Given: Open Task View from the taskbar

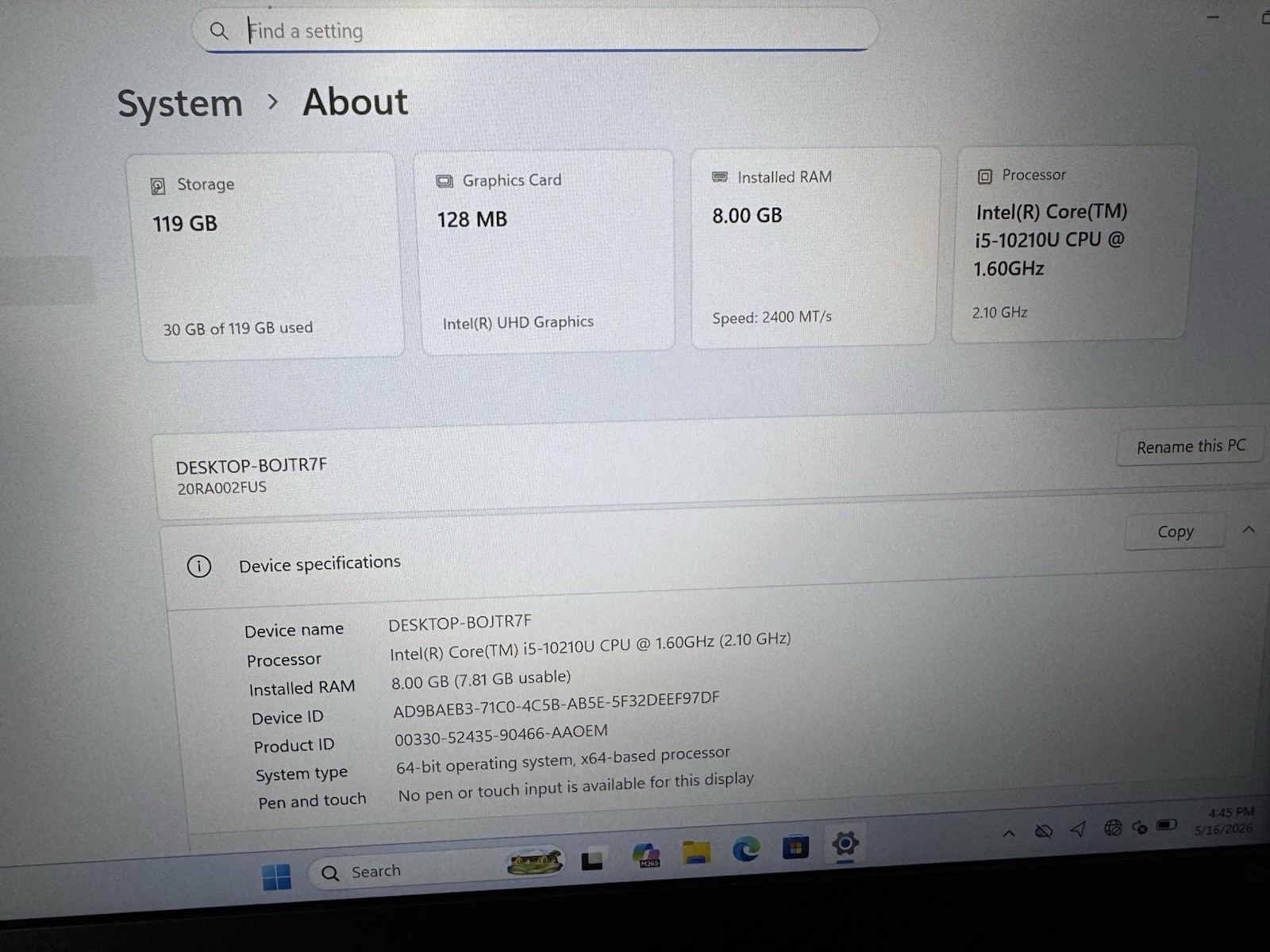Looking at the screenshot, I should (592, 861).
